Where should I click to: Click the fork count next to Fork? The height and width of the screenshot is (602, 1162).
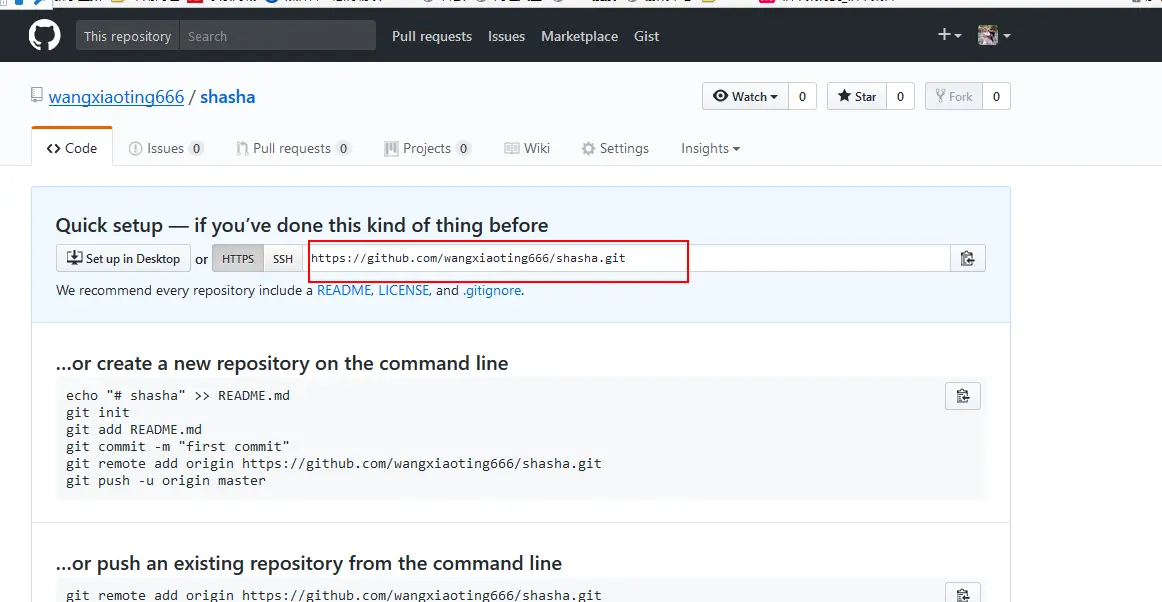tap(996, 96)
